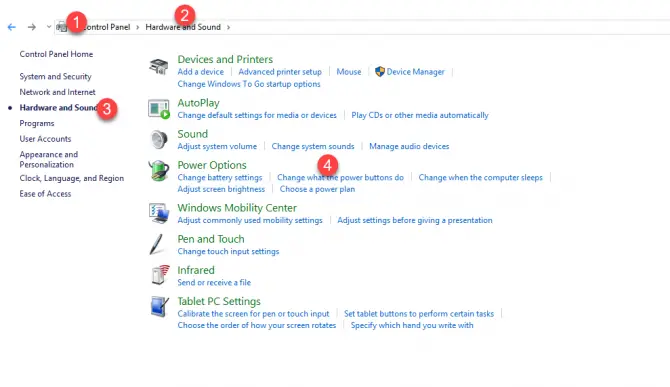This screenshot has width=670, height=387.
Task: Click the Tablet PC Settings icon
Action: click(160, 307)
